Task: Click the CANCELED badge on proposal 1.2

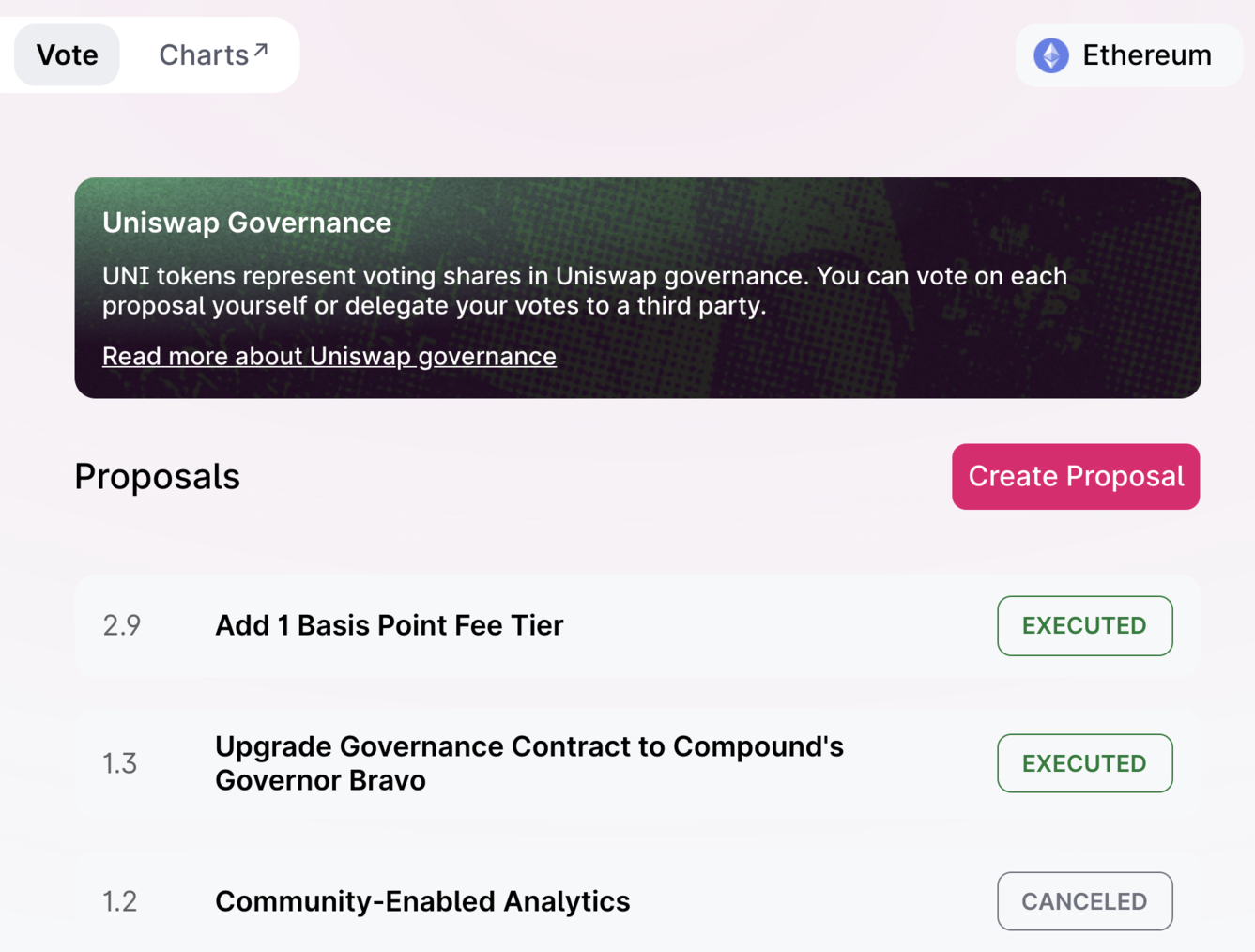Action: [1085, 901]
